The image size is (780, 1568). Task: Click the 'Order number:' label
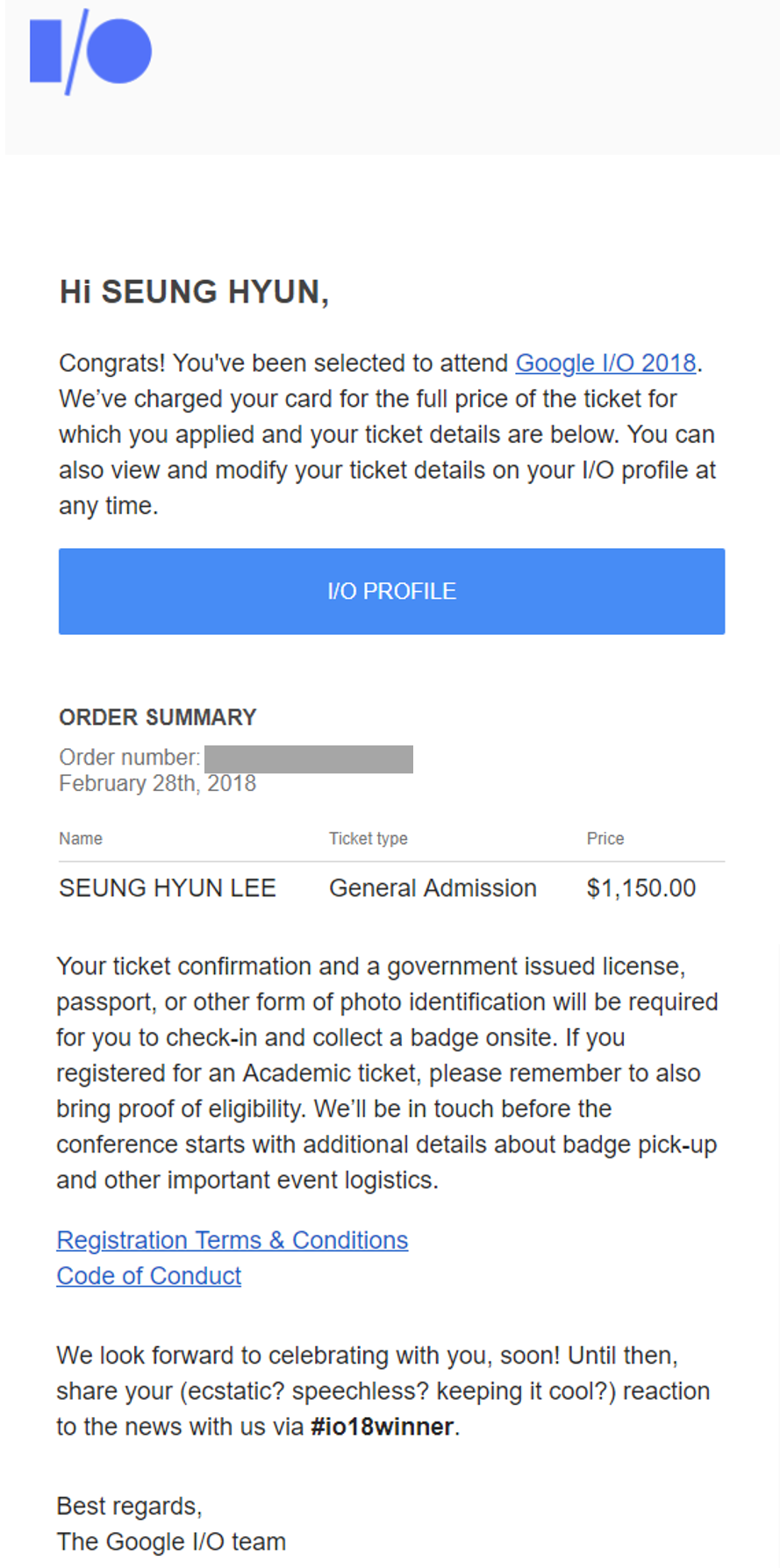tap(130, 757)
